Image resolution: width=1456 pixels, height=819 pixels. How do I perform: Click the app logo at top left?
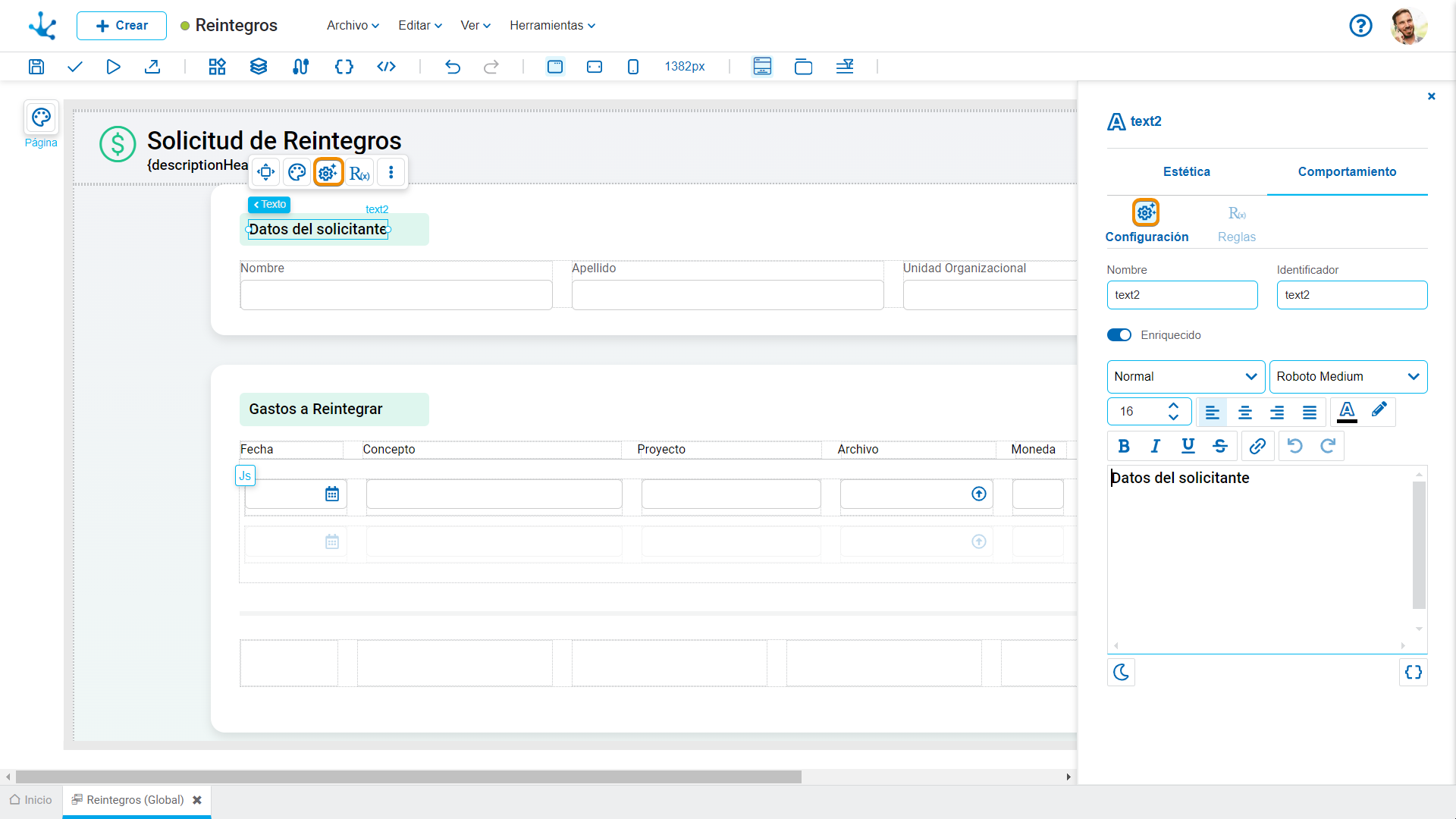pyautogui.click(x=42, y=26)
